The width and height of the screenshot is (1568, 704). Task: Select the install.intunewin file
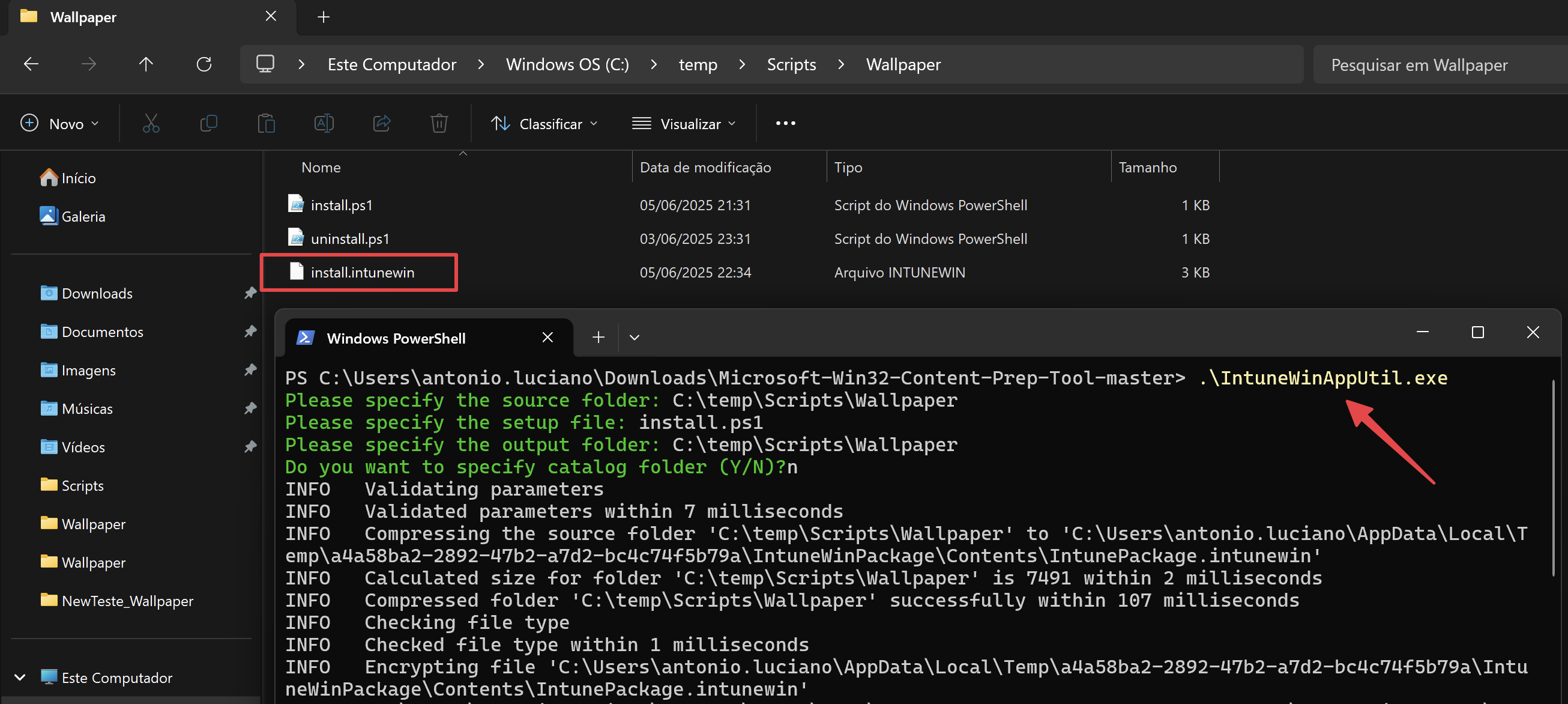tap(362, 272)
